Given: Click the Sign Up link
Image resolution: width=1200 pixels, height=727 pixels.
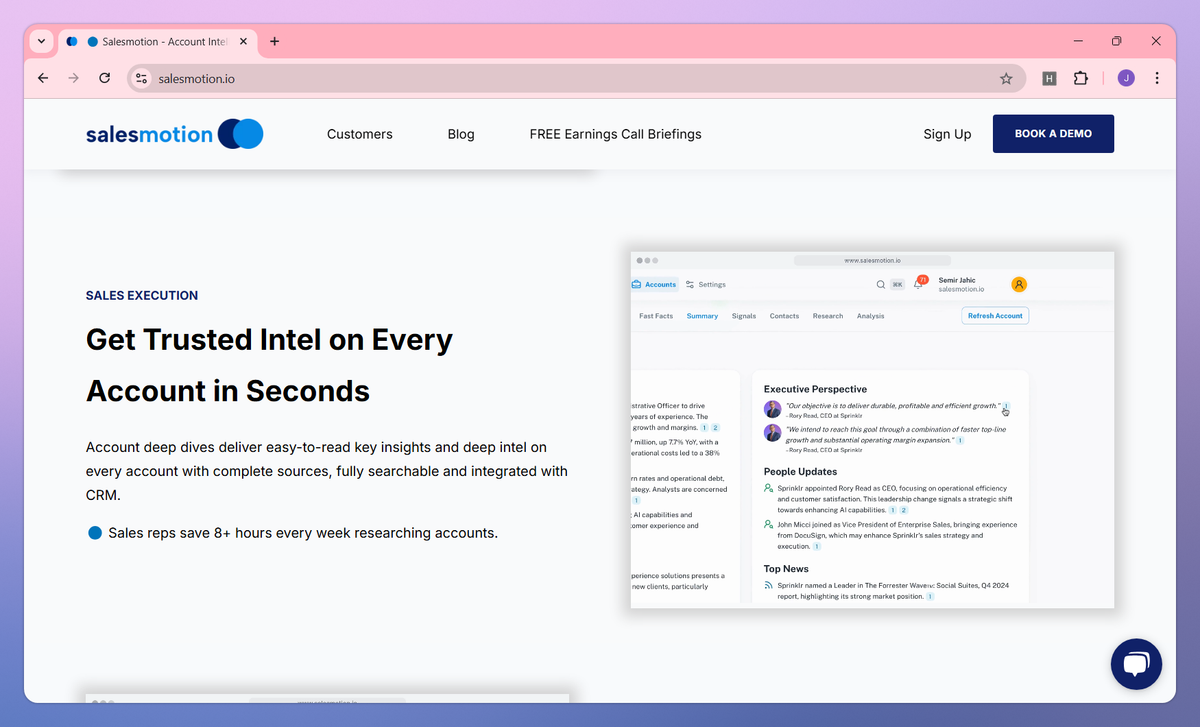Looking at the screenshot, I should [947, 133].
